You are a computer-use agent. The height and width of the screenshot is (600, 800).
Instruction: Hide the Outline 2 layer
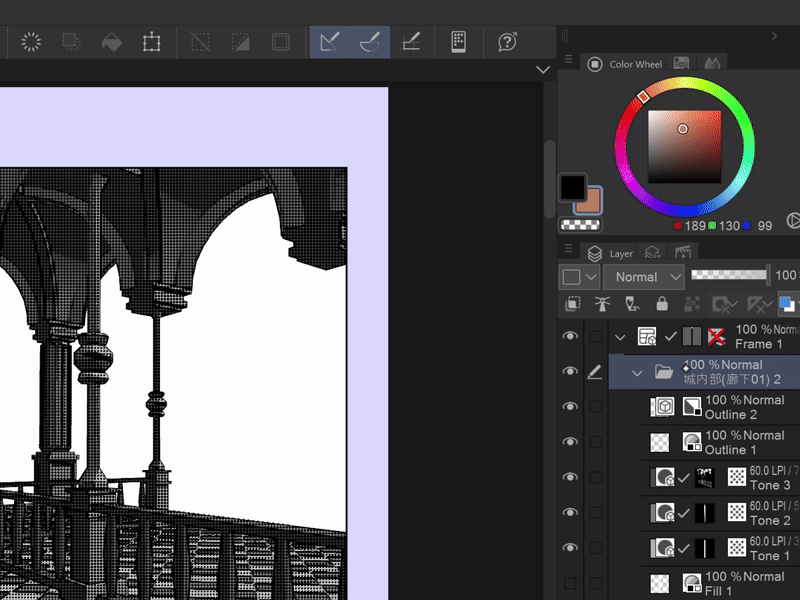click(x=570, y=407)
